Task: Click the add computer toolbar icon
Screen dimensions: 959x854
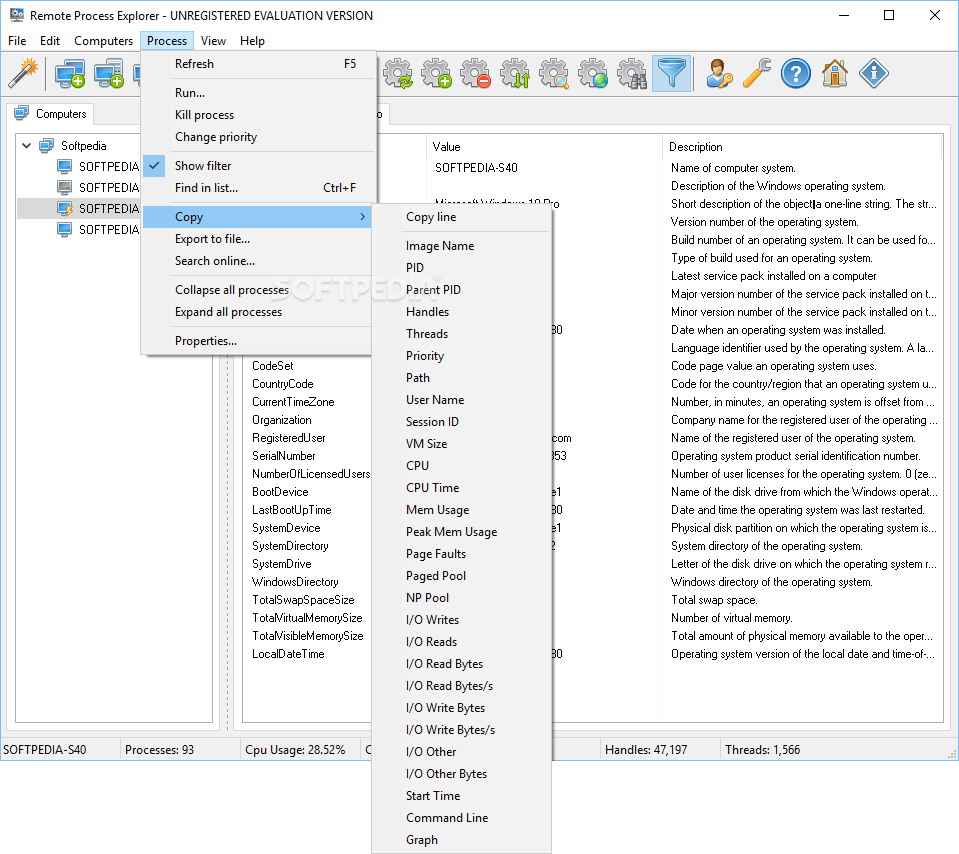Action: click(70, 73)
